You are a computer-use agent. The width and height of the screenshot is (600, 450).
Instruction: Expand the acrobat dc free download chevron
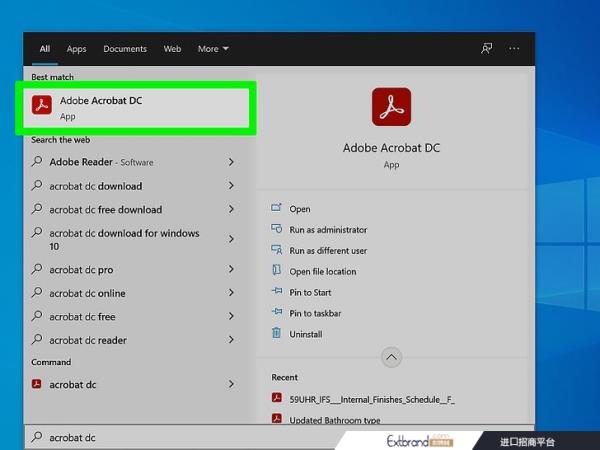(231, 209)
